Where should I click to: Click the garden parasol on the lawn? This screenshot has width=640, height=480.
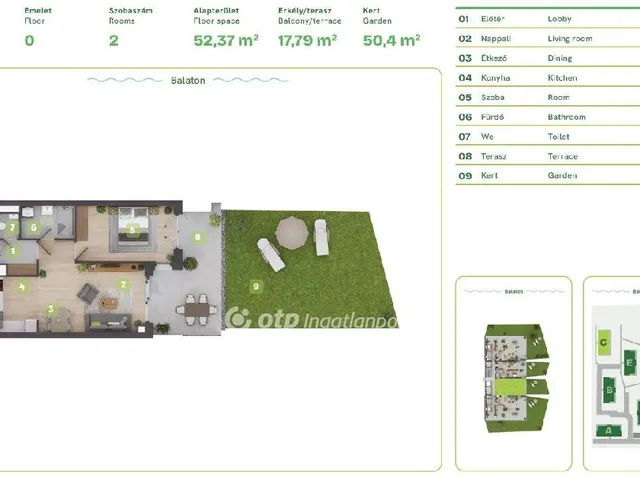292,232
